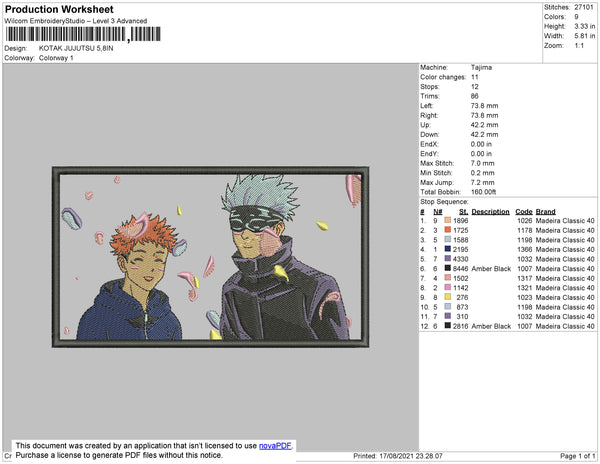
Task: Click the 'Code' column header
Action: [x=524, y=212]
